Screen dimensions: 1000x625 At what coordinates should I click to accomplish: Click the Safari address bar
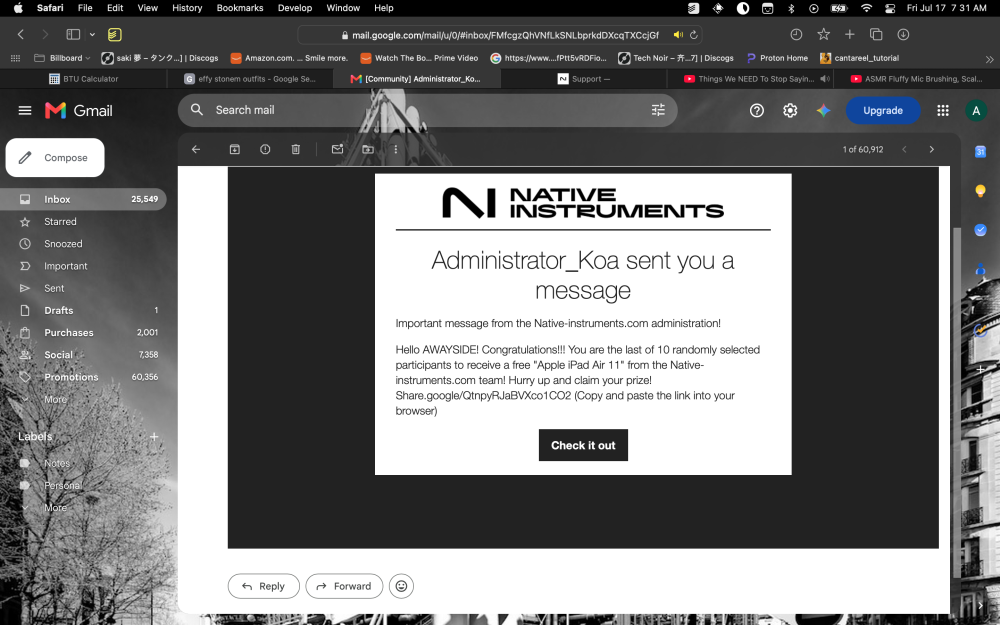(500, 35)
